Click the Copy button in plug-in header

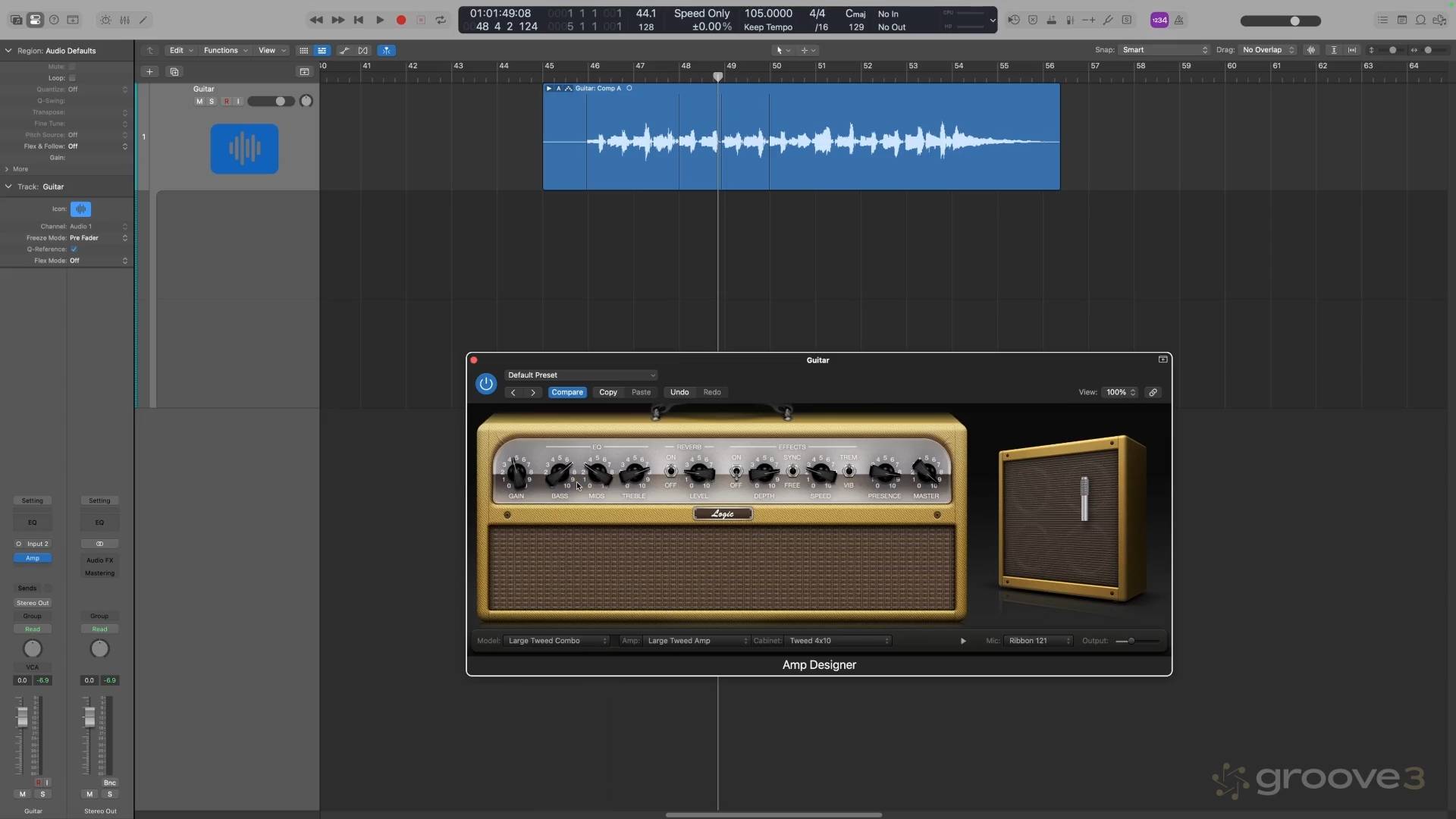(x=608, y=392)
